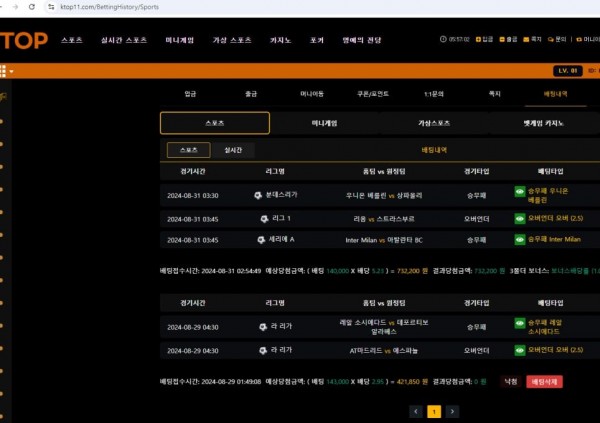
Task: Switch to the 미니게임 category tab
Action: pyautogui.click(x=324, y=123)
